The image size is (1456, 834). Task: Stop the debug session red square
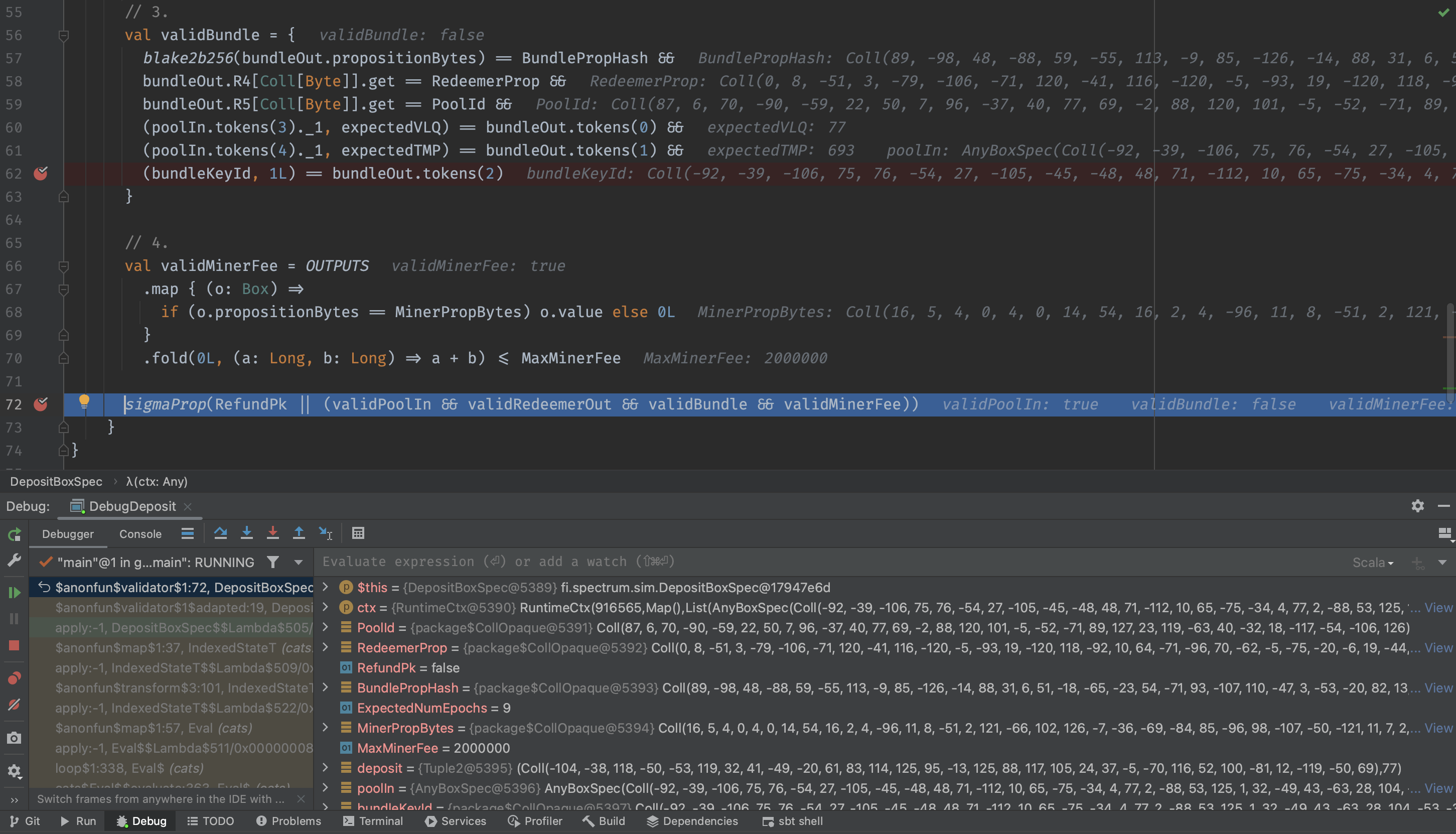click(15, 645)
